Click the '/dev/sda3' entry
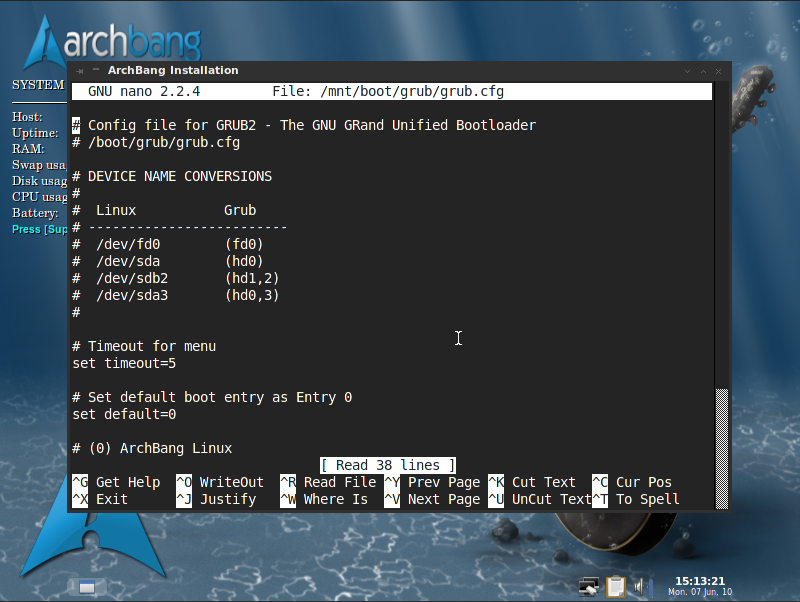The height and width of the screenshot is (602, 800). 132,295
